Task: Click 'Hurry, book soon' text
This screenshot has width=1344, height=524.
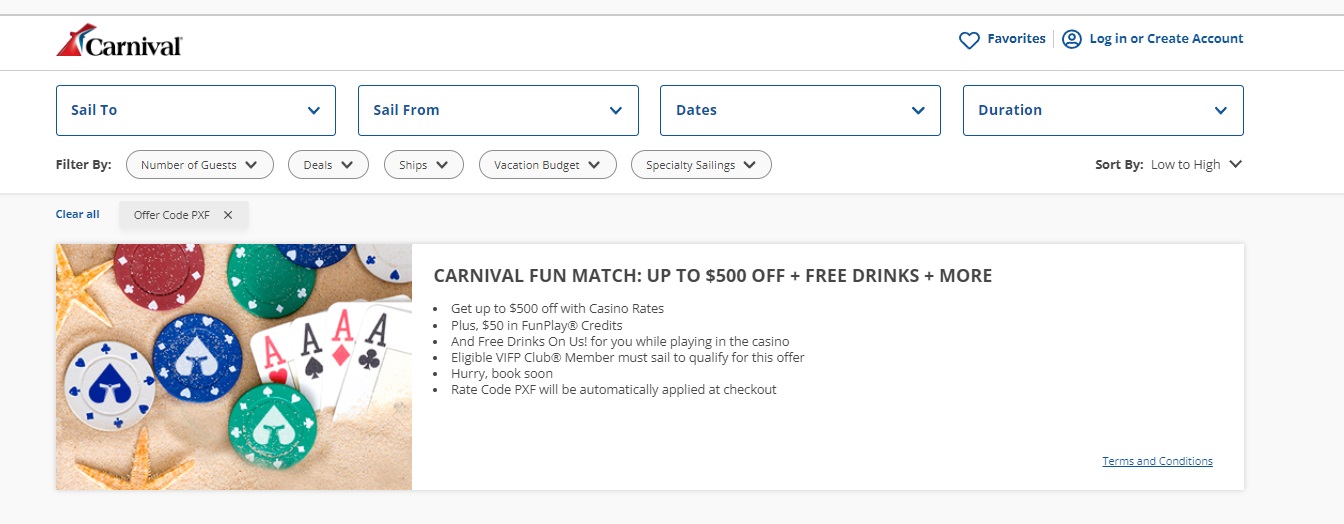Action: 501,373
